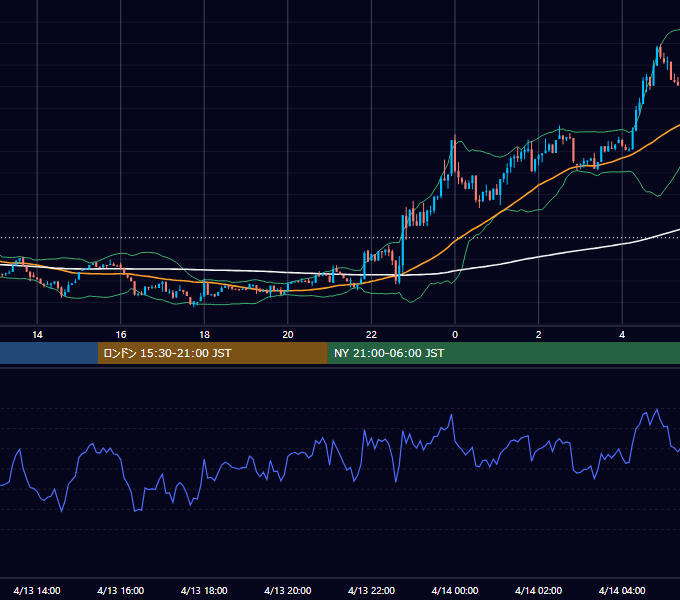
Task: Click the 4/13 14:00 date label
Action: click(x=37, y=590)
